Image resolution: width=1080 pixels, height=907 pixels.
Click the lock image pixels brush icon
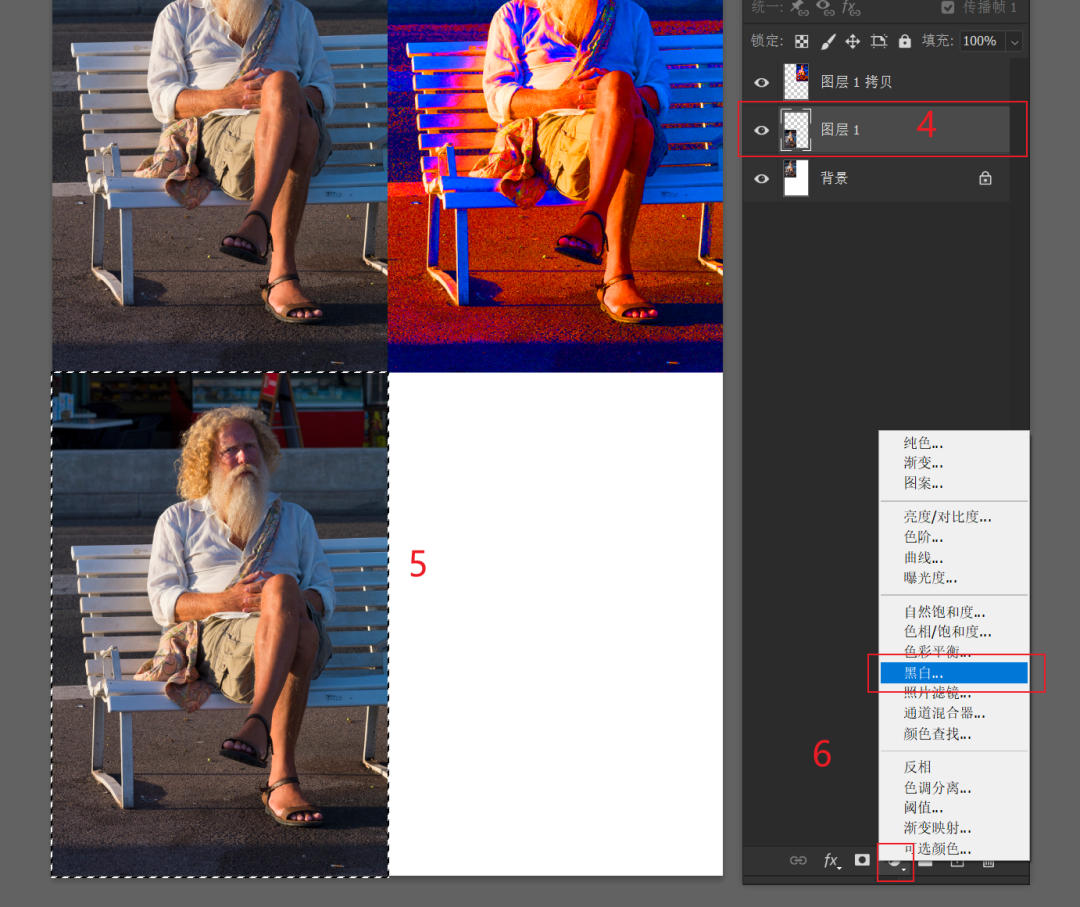(x=828, y=42)
